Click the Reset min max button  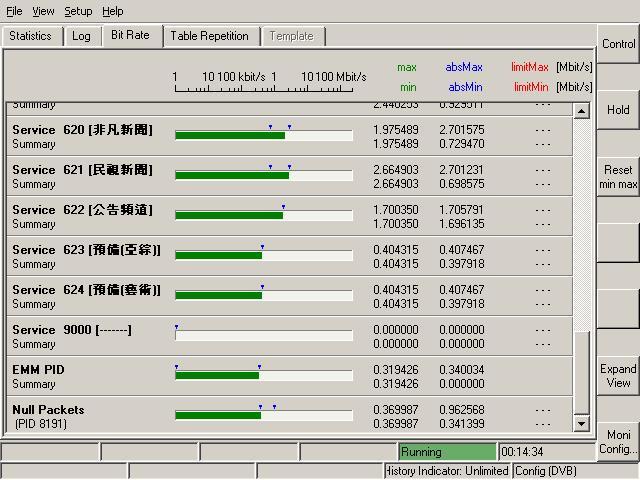coord(618,177)
